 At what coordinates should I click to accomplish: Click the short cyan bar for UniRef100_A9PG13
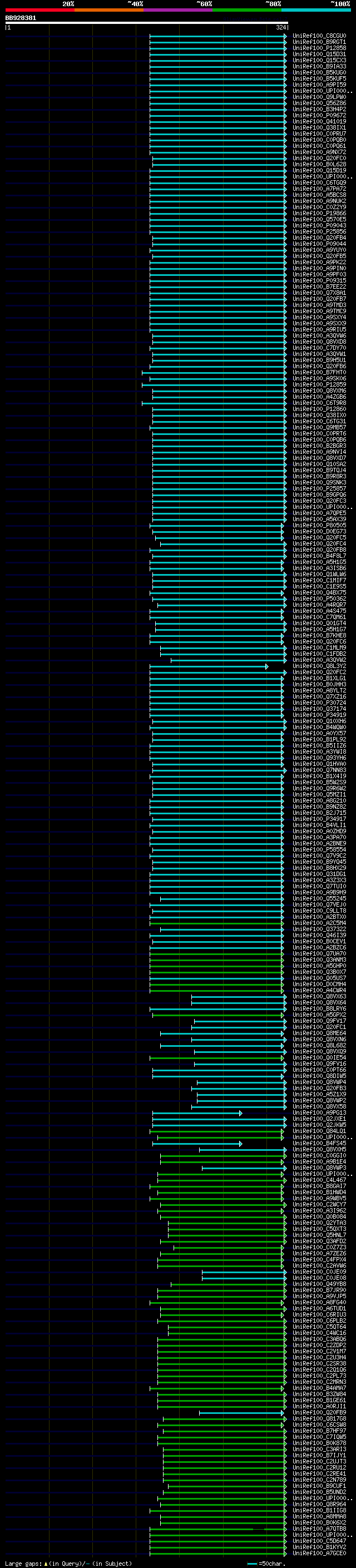pos(197,1112)
